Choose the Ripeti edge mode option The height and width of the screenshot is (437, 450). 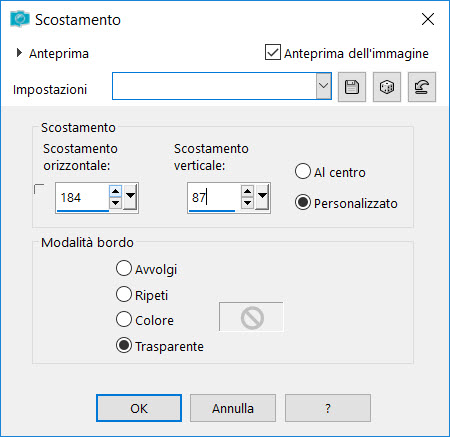pyautogui.click(x=124, y=294)
